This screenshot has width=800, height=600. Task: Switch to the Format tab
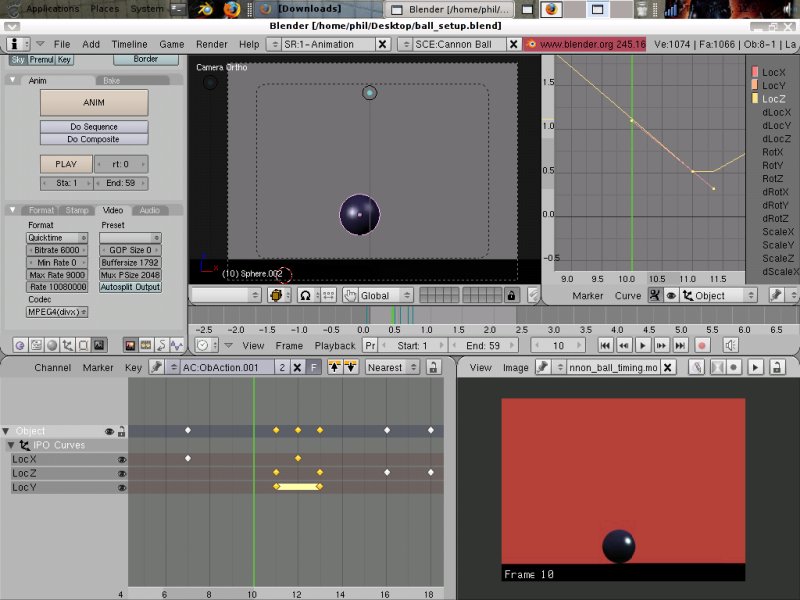[x=41, y=210]
